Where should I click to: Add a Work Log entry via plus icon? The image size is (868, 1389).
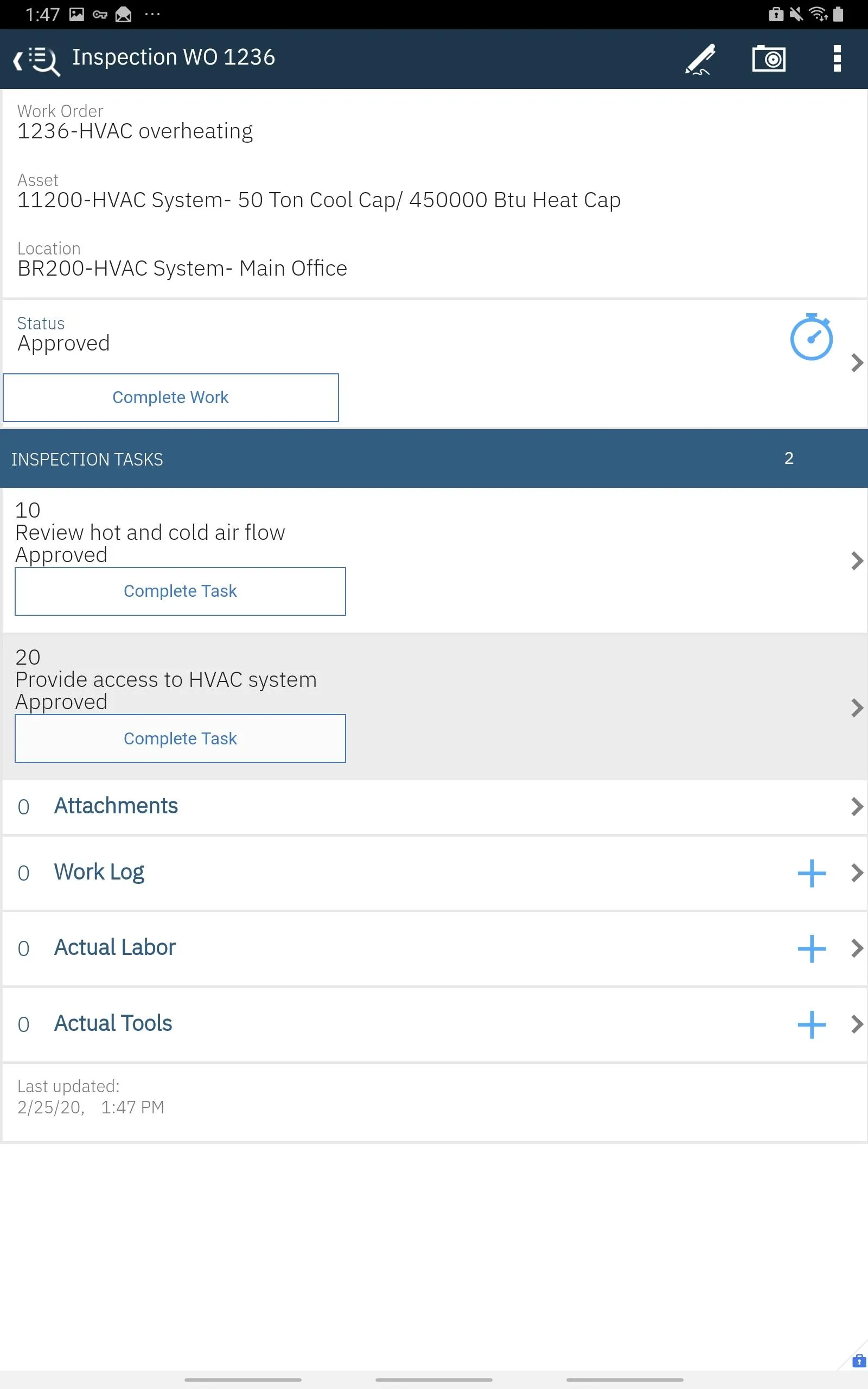811,874
